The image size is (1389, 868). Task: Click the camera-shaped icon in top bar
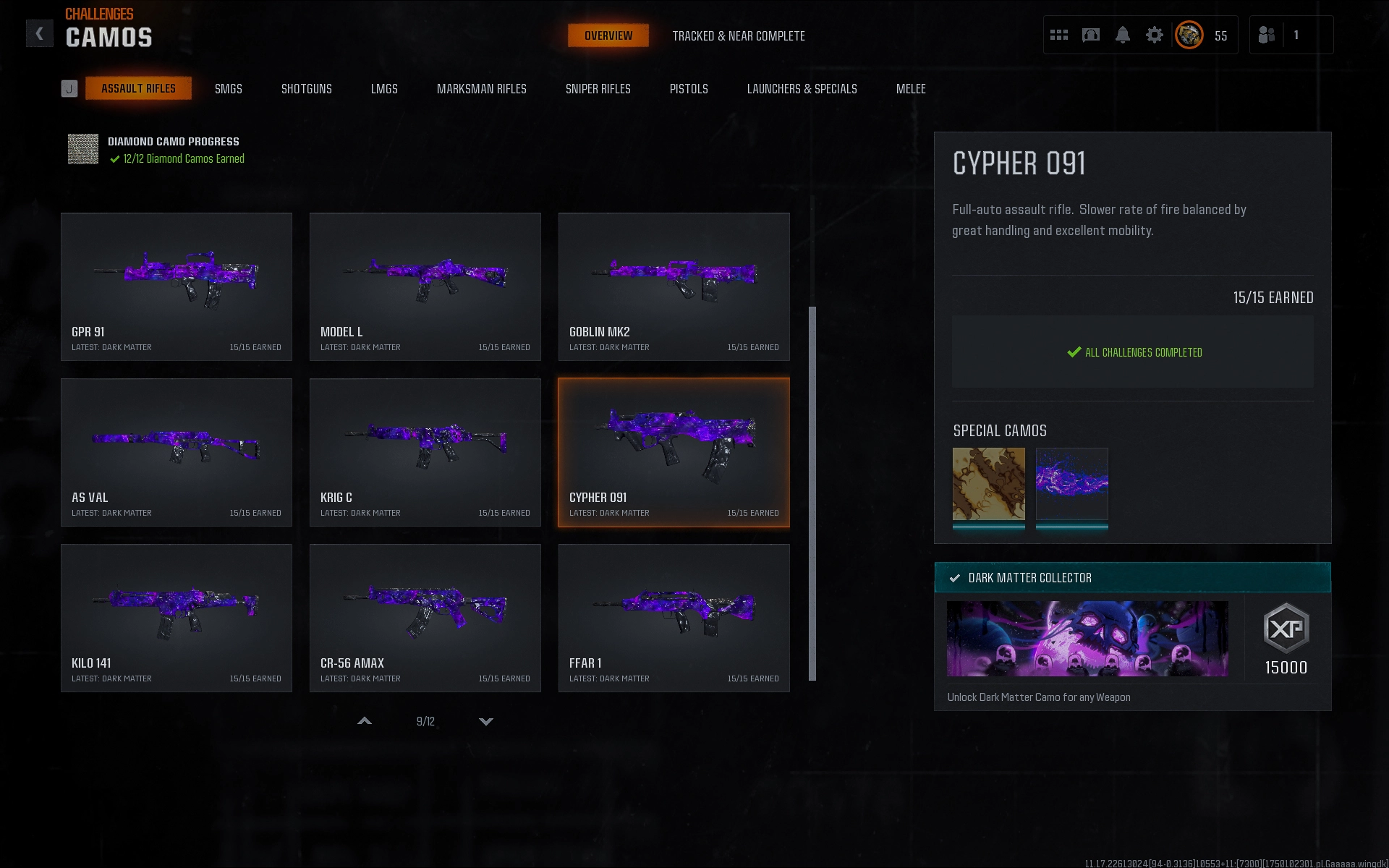pyautogui.click(x=1091, y=35)
